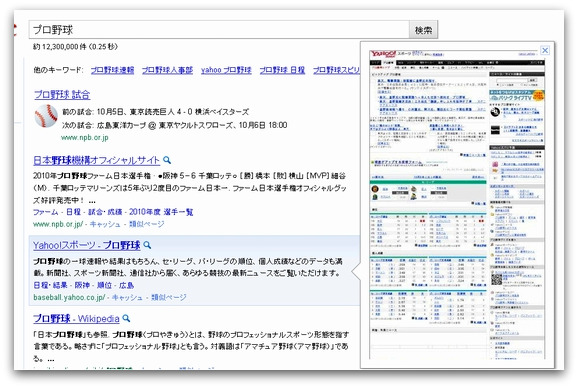Click preview magnifier next to Yahoo!スポーツ - プロ野球
Screen dimensions: 578x388
pos(147,245)
